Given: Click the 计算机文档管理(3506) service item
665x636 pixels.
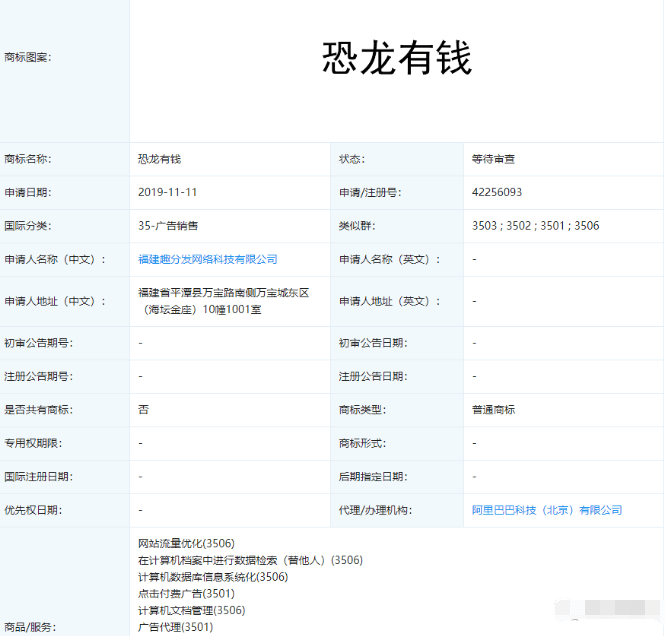Looking at the screenshot, I should pyautogui.click(x=191, y=610).
